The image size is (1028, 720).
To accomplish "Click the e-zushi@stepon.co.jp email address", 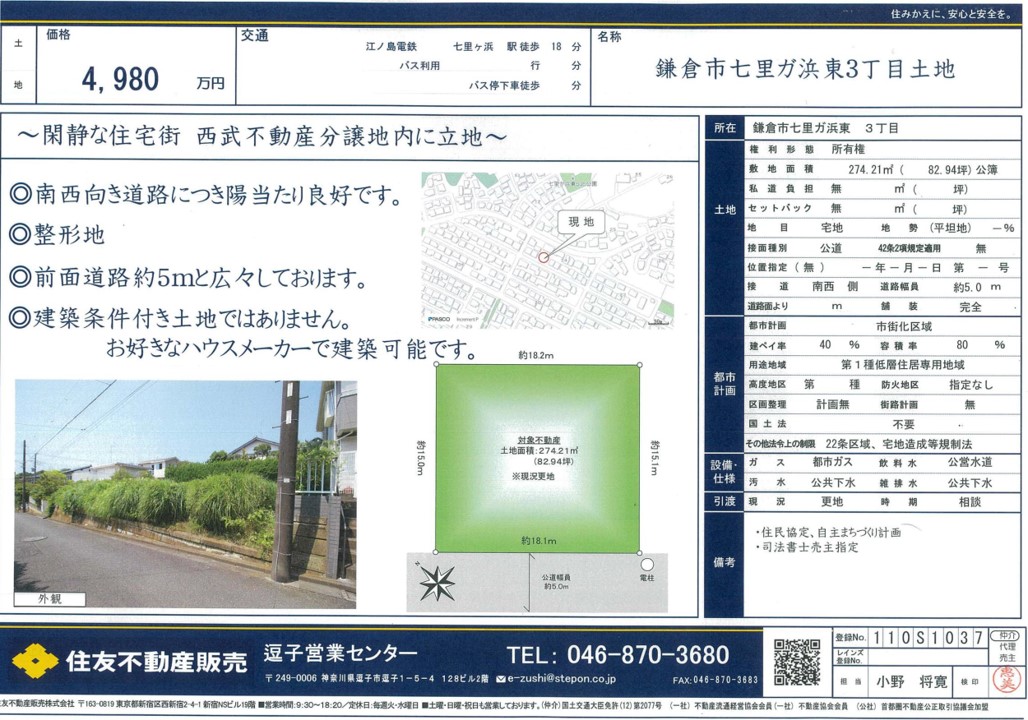I will click(x=561, y=679).
